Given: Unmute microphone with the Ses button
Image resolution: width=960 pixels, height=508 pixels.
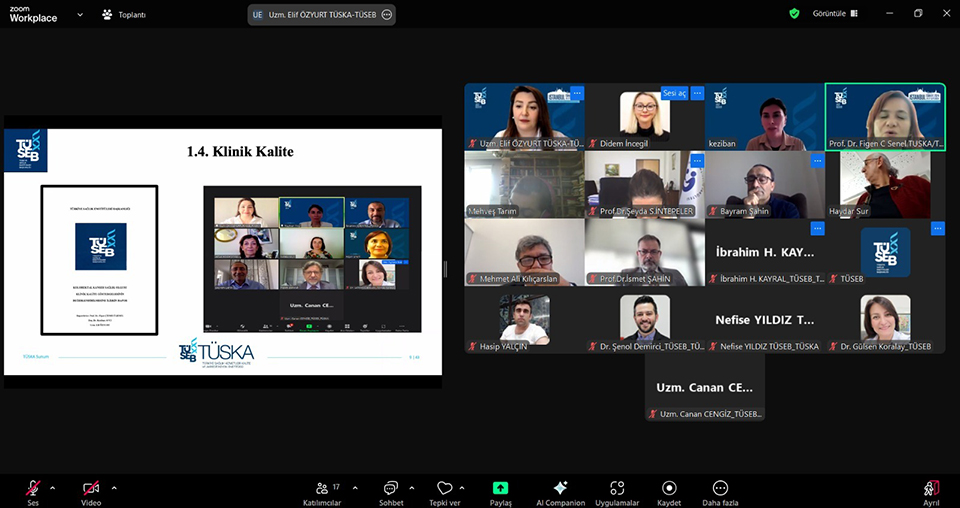Looking at the screenshot, I should coord(33,489).
